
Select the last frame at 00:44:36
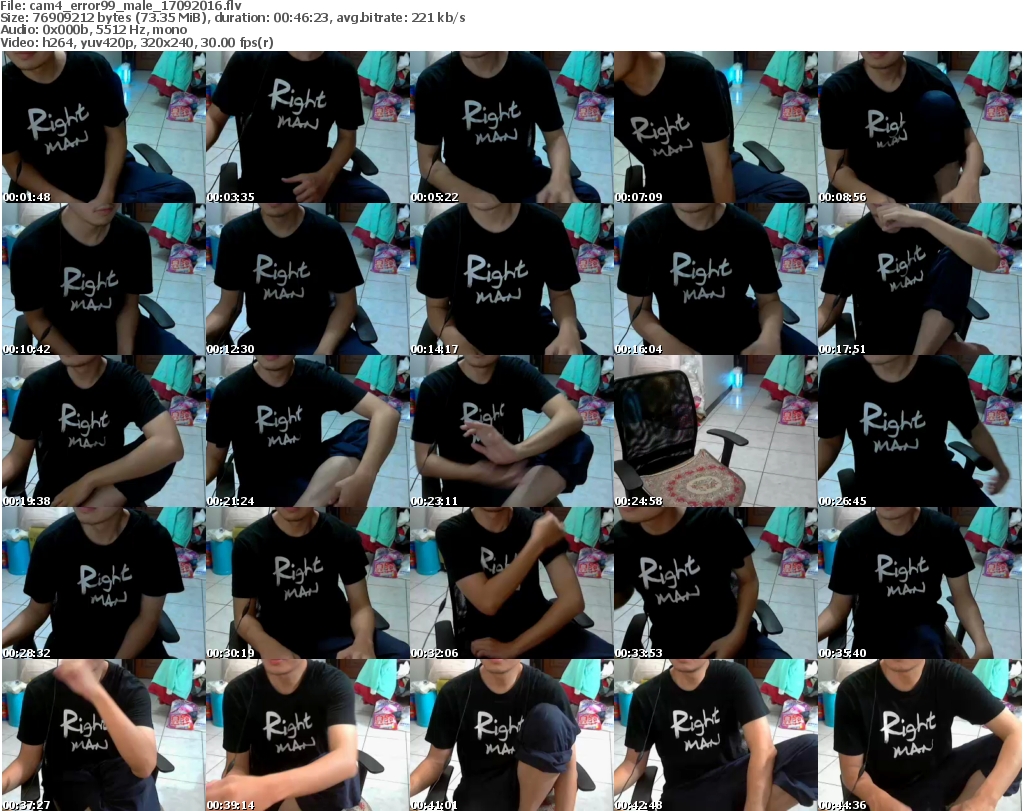(x=920, y=735)
